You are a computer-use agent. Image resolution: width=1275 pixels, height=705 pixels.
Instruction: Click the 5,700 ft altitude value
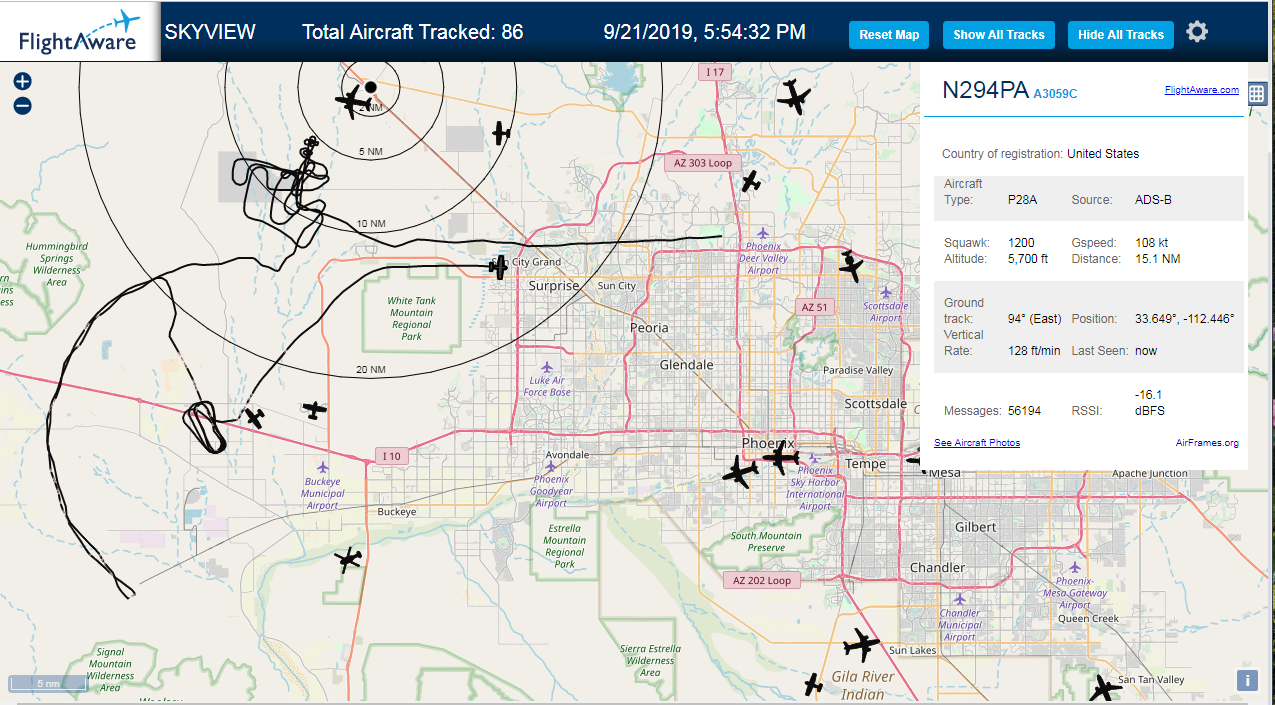1028,259
